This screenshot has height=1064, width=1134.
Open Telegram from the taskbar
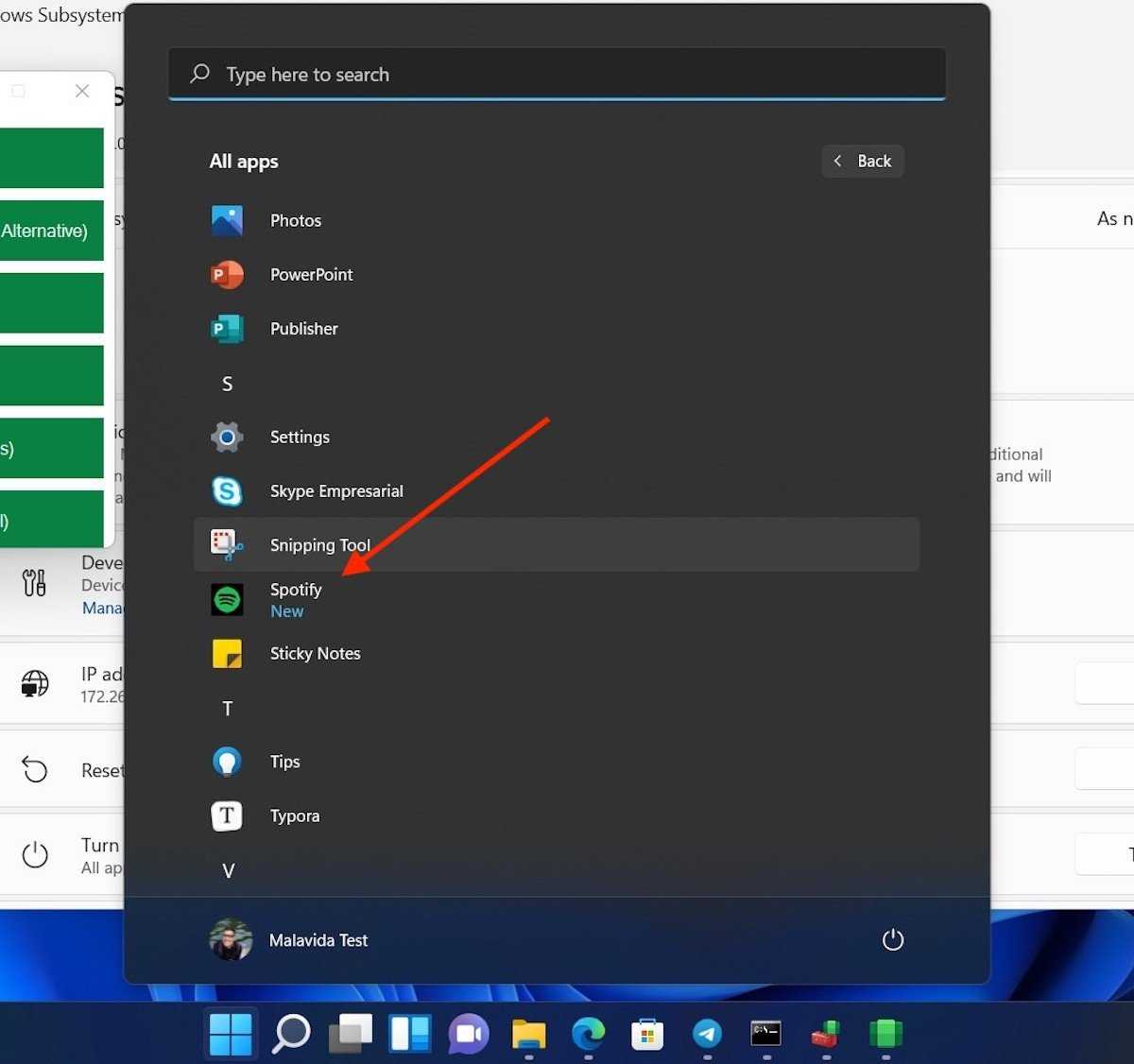point(707,1034)
